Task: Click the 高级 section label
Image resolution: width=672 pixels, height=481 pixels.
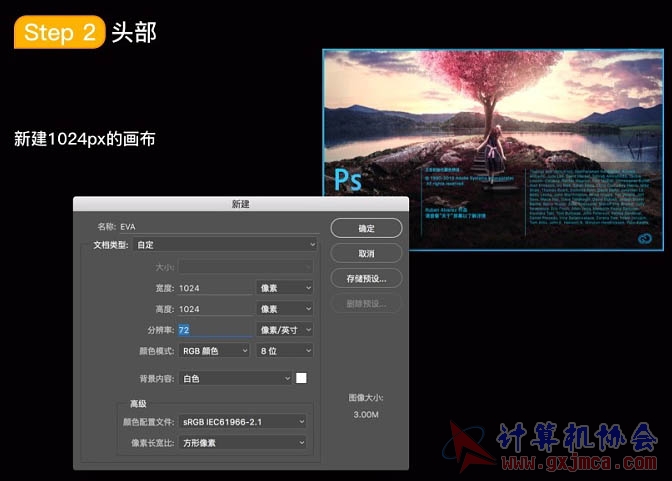Action: point(138,404)
